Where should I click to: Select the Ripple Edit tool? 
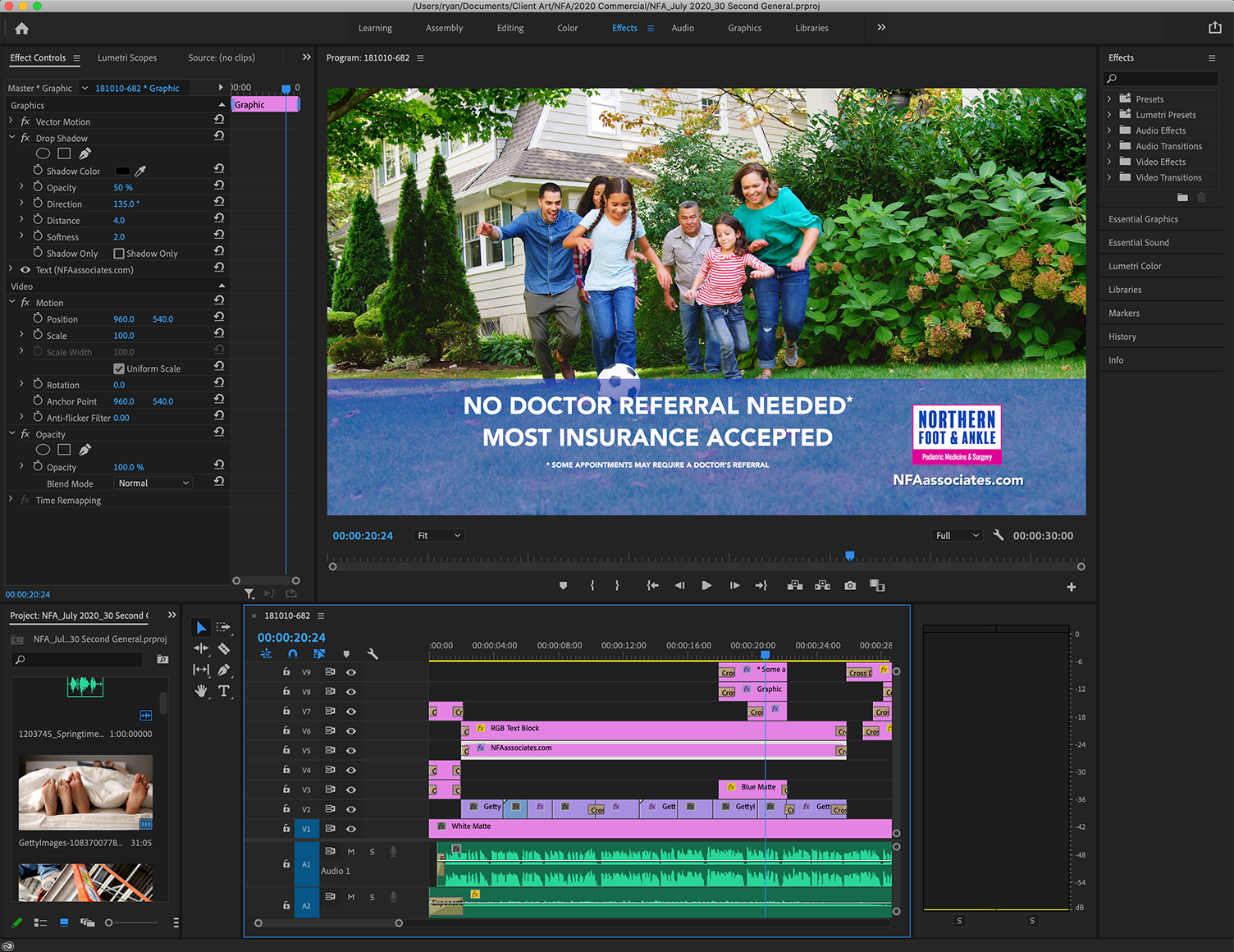click(201, 648)
